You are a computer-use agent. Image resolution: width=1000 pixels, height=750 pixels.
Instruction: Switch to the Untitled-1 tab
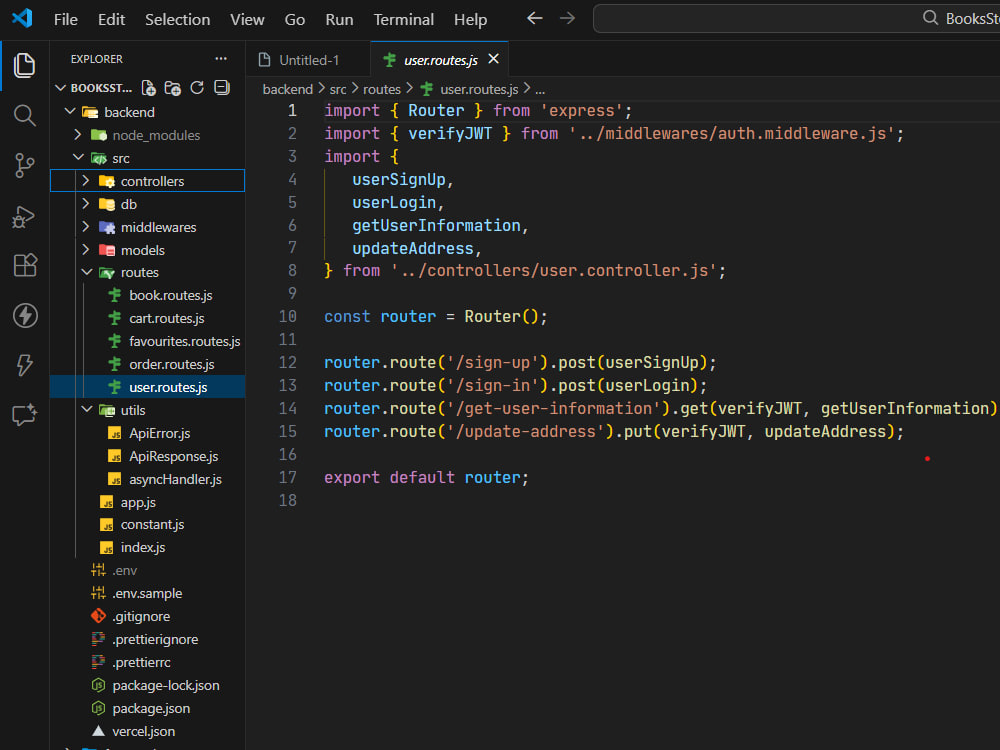(x=307, y=60)
